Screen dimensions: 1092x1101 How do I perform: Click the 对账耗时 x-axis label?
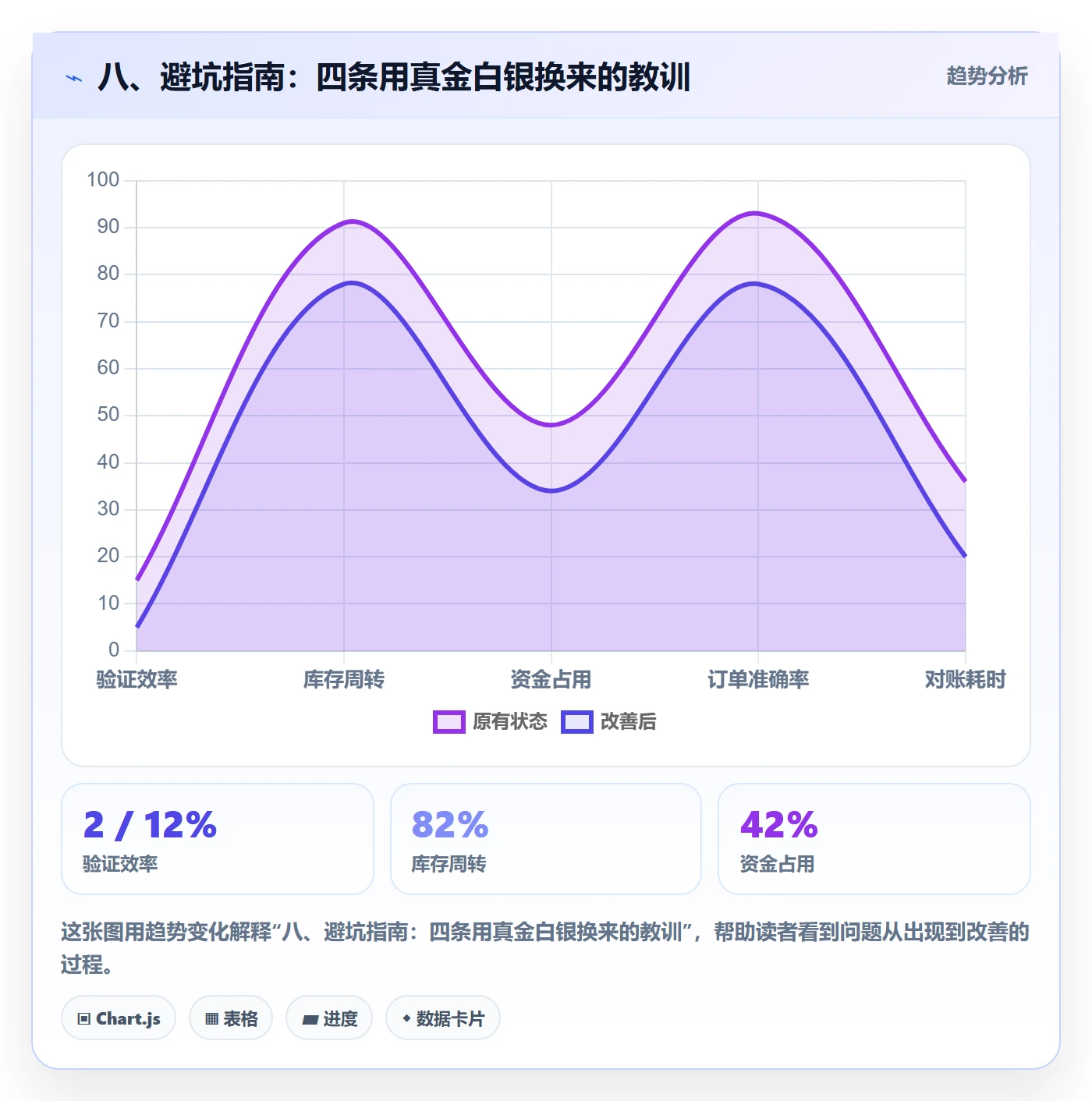966,679
